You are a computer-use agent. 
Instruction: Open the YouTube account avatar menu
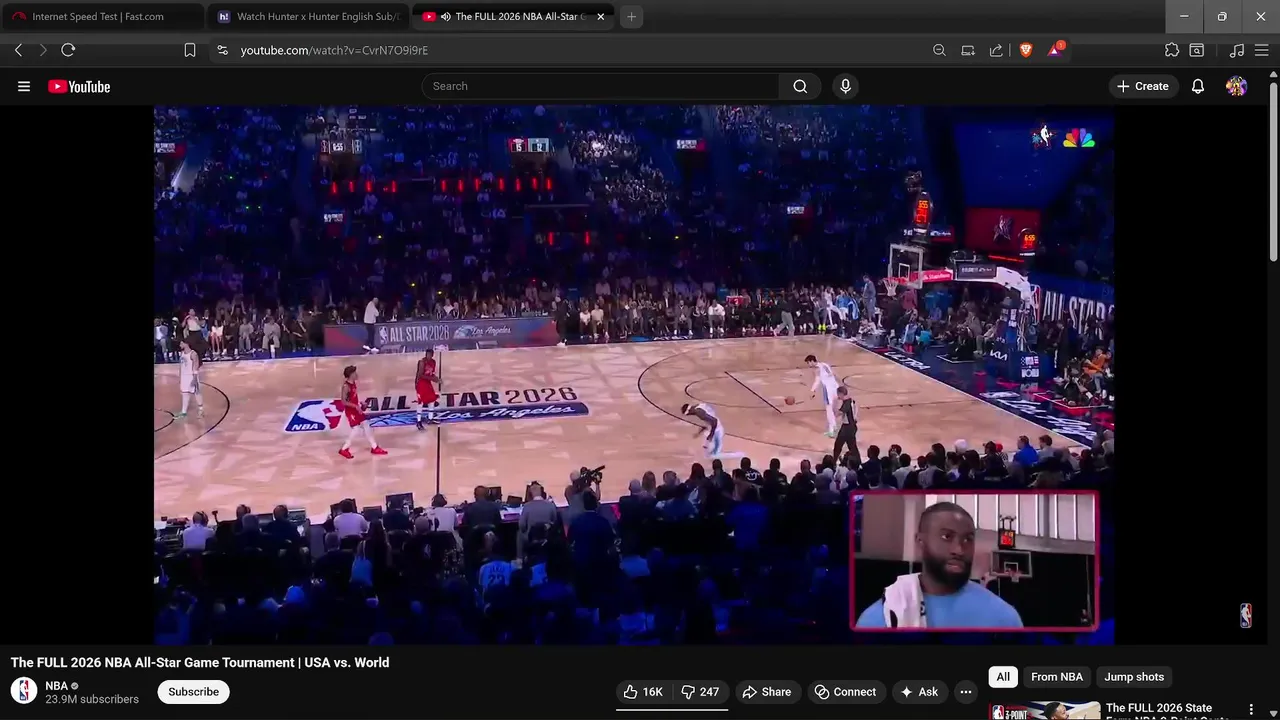pos(1236,86)
